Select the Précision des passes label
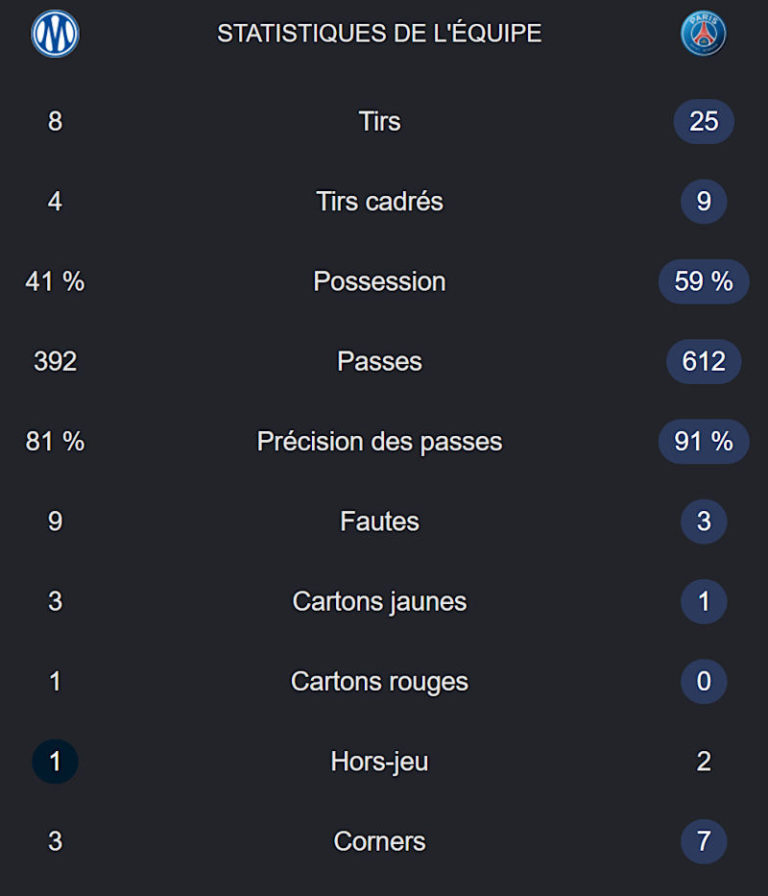The width and height of the screenshot is (768, 896). [379, 442]
